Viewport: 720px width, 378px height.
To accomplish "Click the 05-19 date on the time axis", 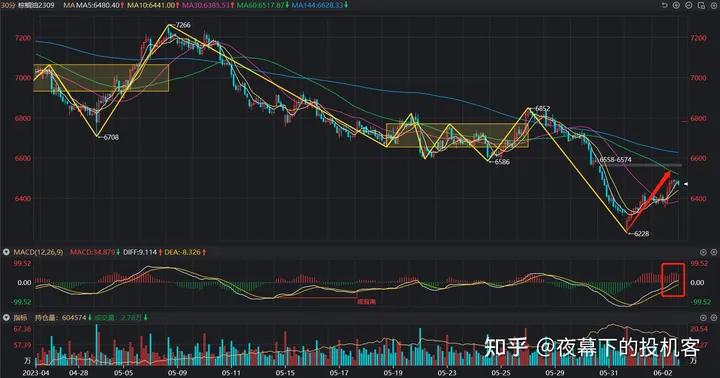I will (393, 373).
